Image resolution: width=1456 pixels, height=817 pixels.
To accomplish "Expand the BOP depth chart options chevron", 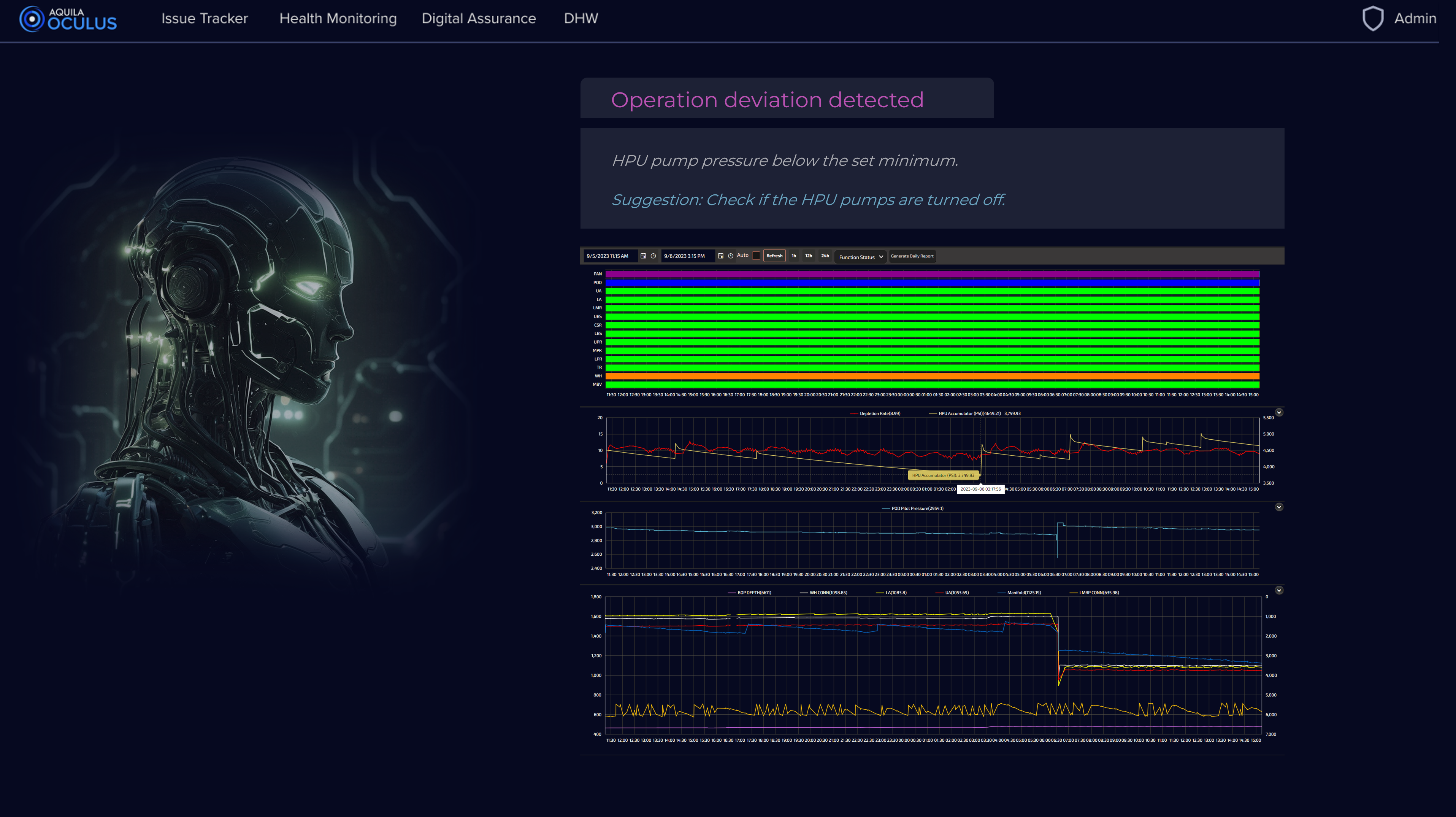I will click(x=1279, y=590).
